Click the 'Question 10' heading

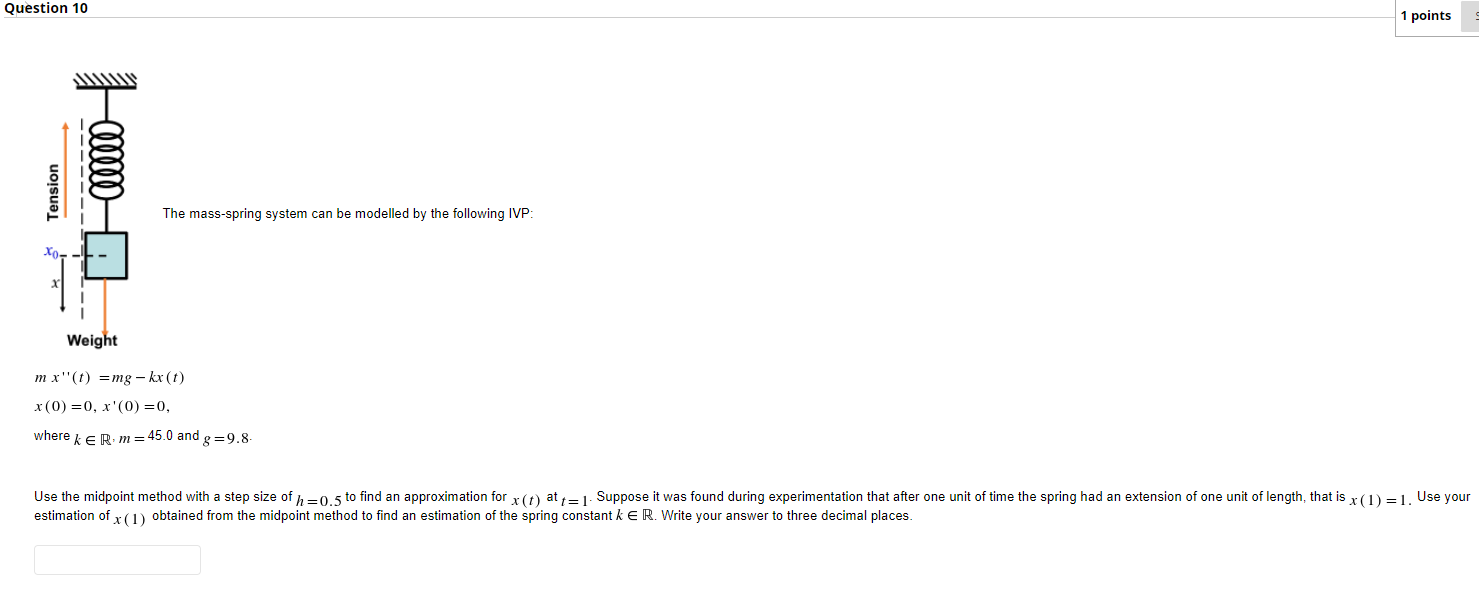click(45, 8)
